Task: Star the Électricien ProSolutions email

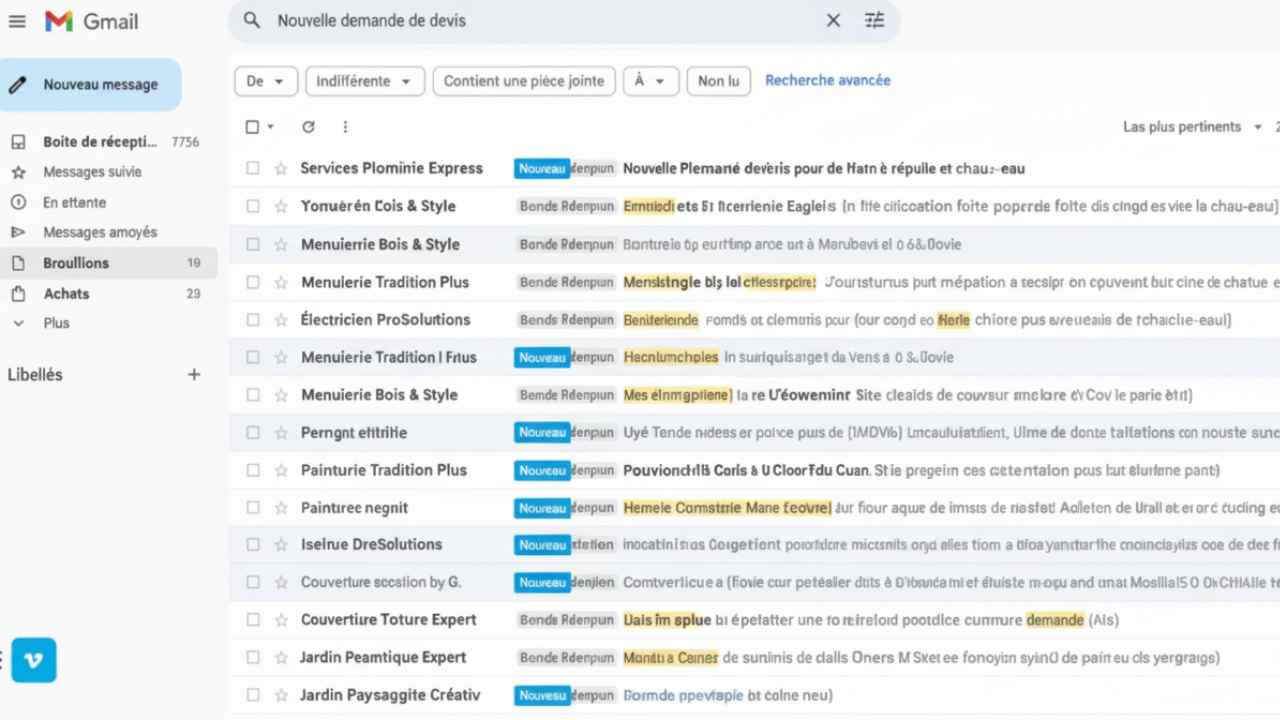Action: 281,320
